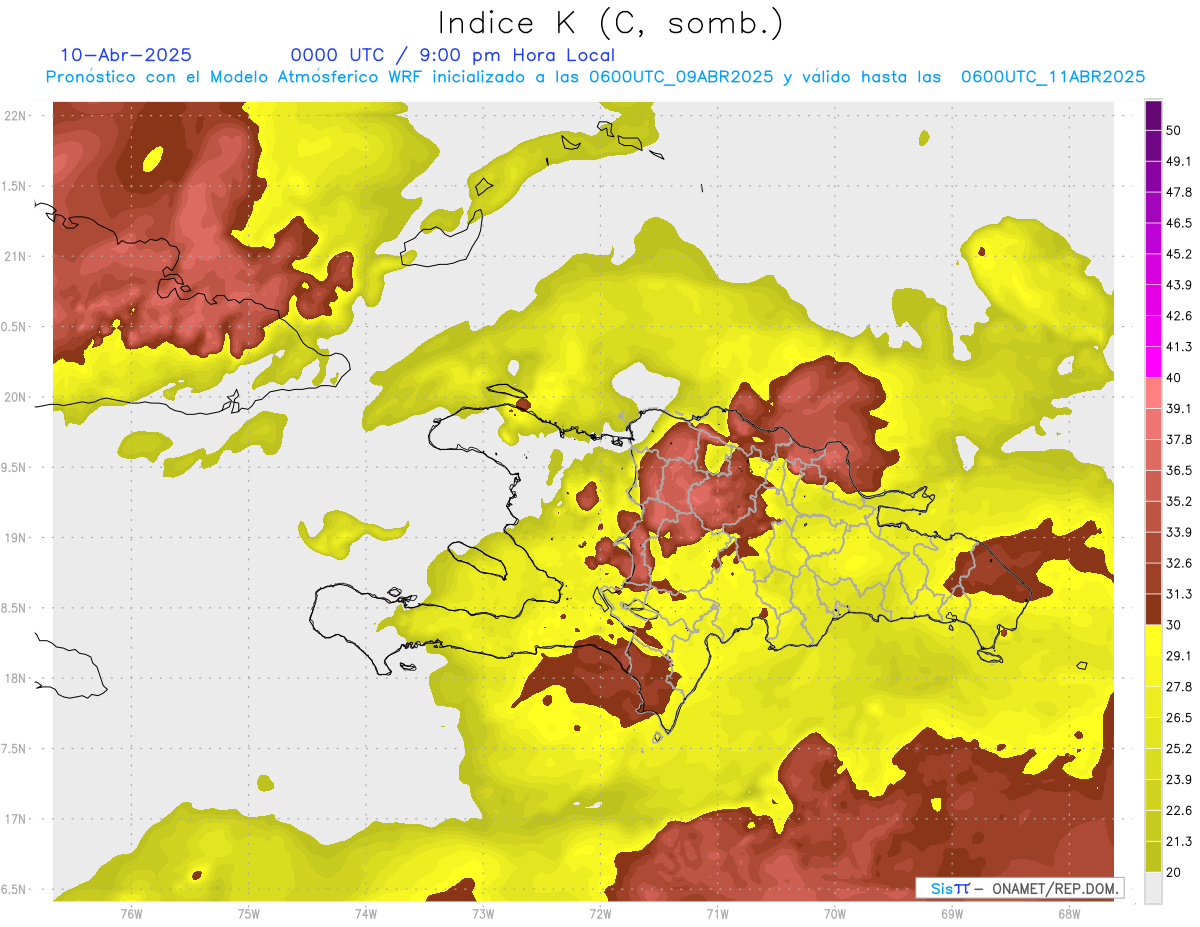Click the '0000 UTC / 9:00 pm Hora Local' time label

click(x=452, y=55)
